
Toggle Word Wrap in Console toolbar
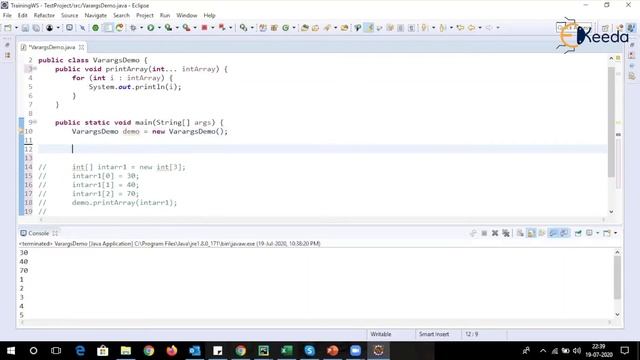(542, 233)
